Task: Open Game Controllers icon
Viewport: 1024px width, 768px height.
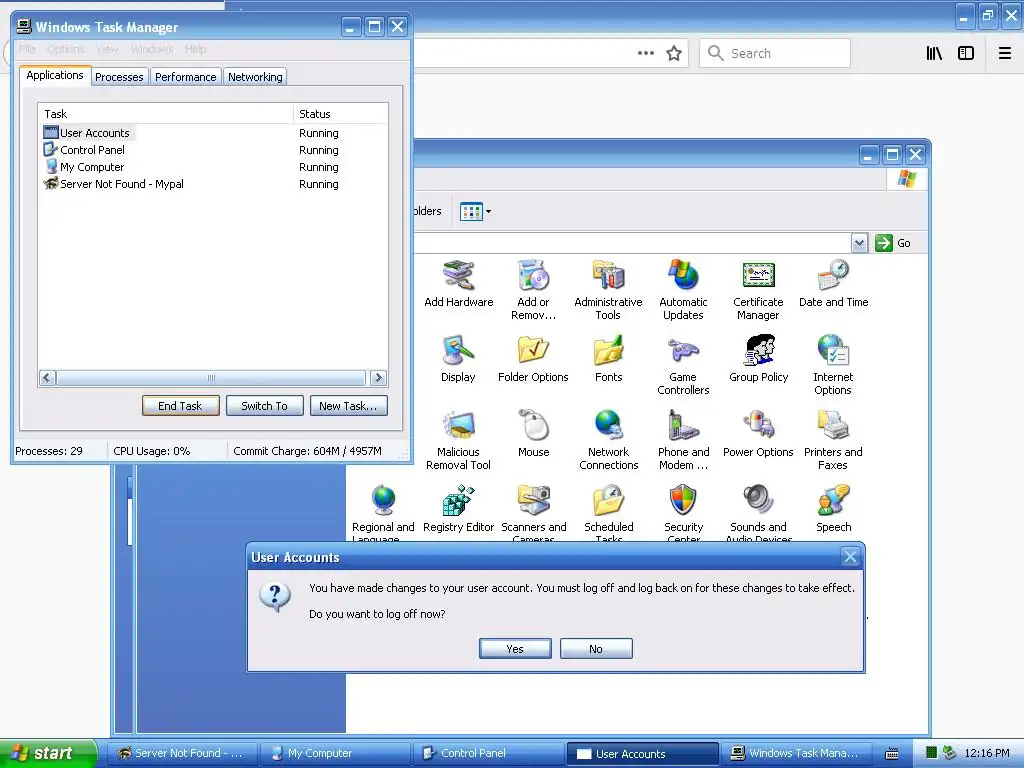Action: pyautogui.click(x=683, y=365)
